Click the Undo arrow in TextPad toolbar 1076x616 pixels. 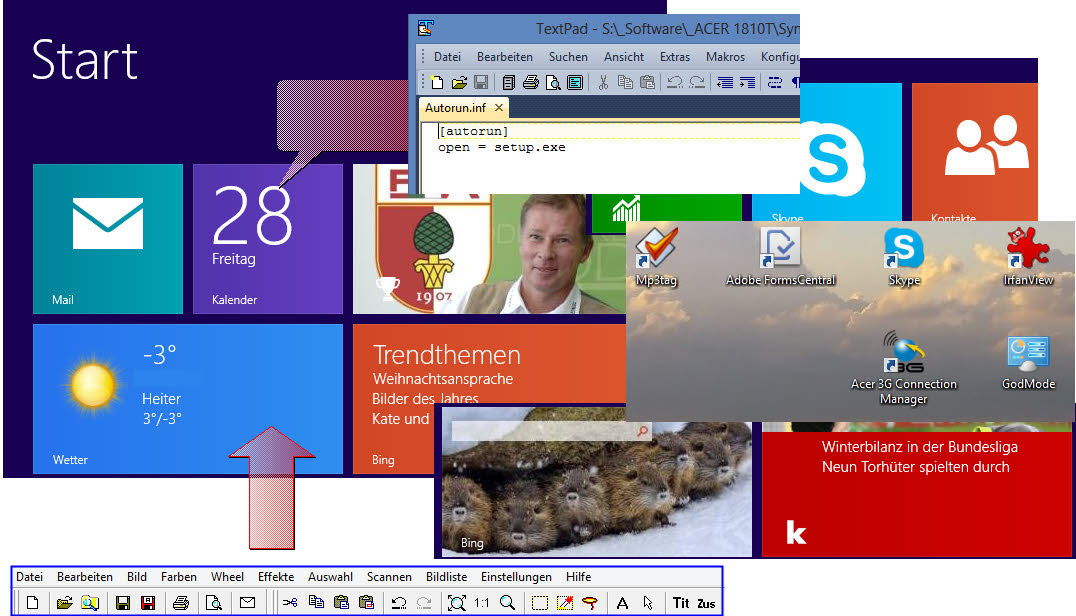pos(675,83)
